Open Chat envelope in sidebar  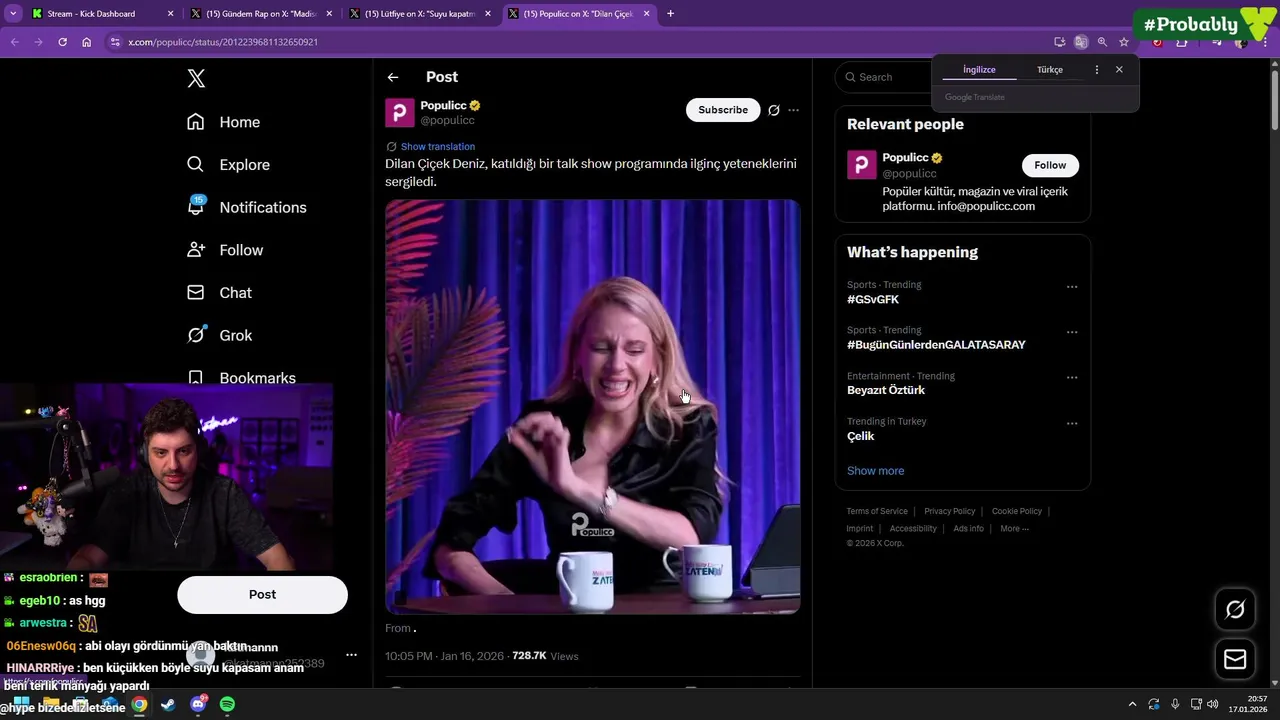(x=196, y=292)
